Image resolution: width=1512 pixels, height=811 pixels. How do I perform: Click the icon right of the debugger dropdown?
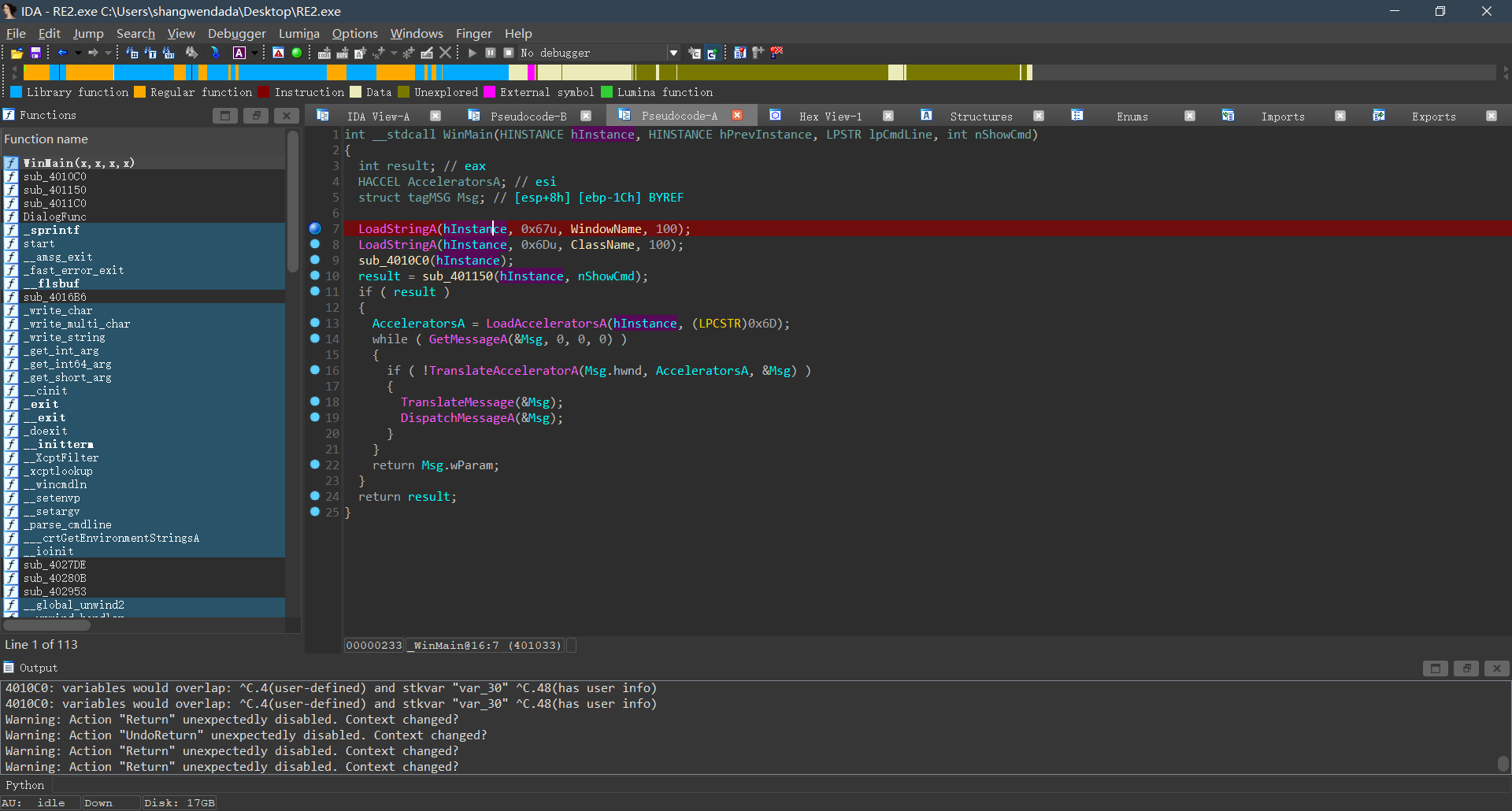pos(694,53)
